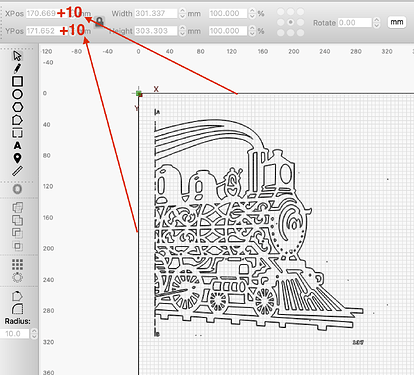Step the Width value up or down
414x375 pixels.
pos(182,14)
